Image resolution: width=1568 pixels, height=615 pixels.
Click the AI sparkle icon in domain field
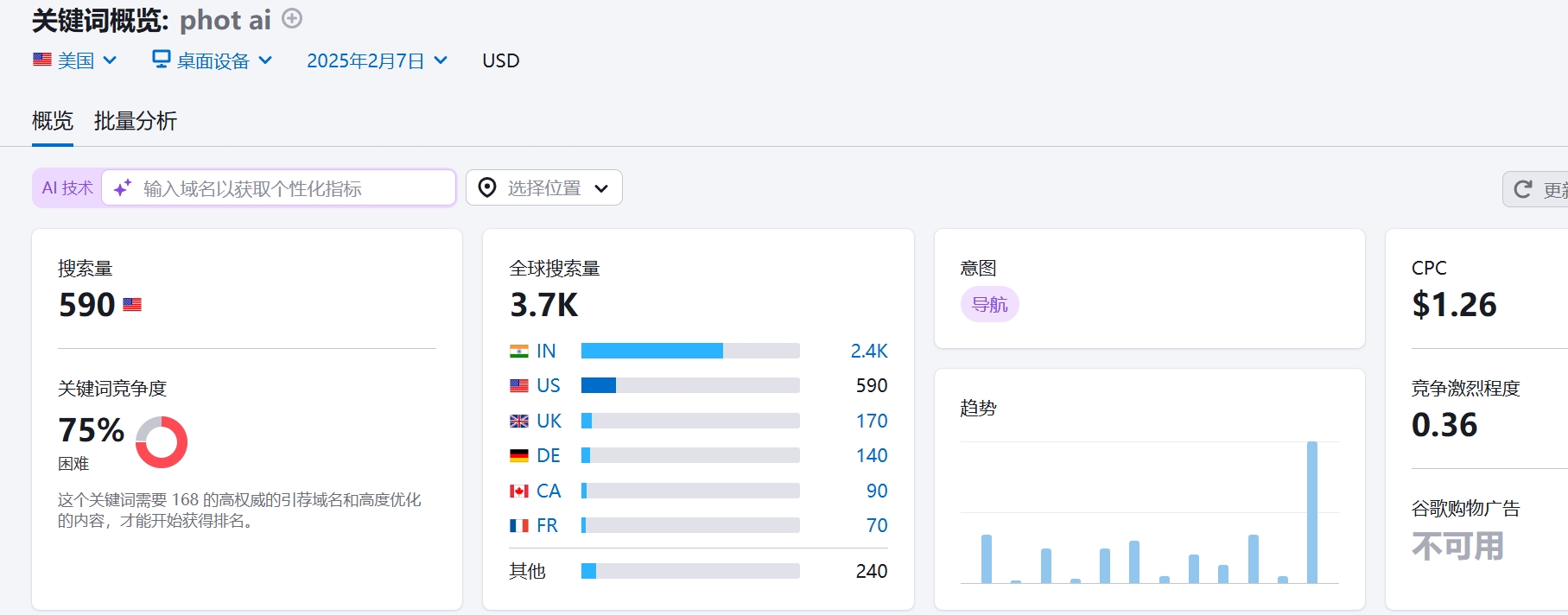tap(123, 187)
